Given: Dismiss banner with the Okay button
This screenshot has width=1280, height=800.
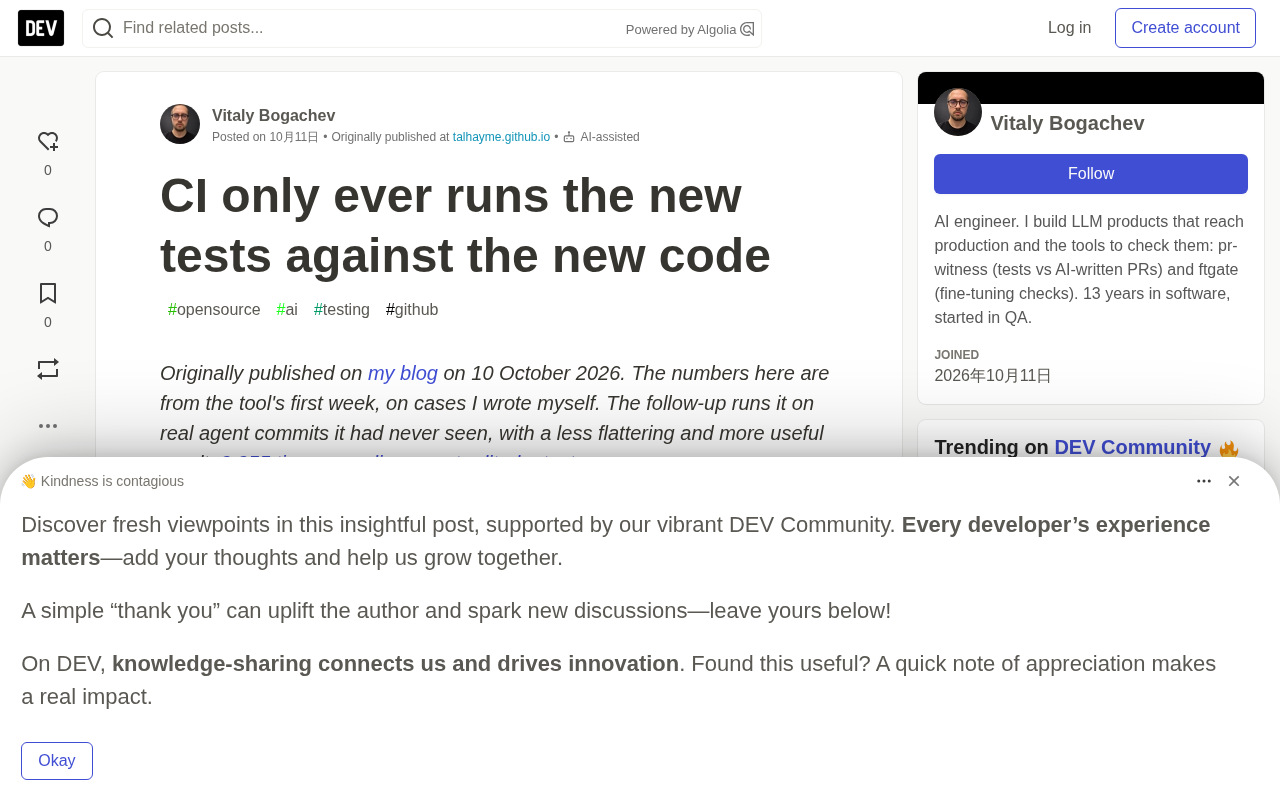Looking at the screenshot, I should pos(57,761).
